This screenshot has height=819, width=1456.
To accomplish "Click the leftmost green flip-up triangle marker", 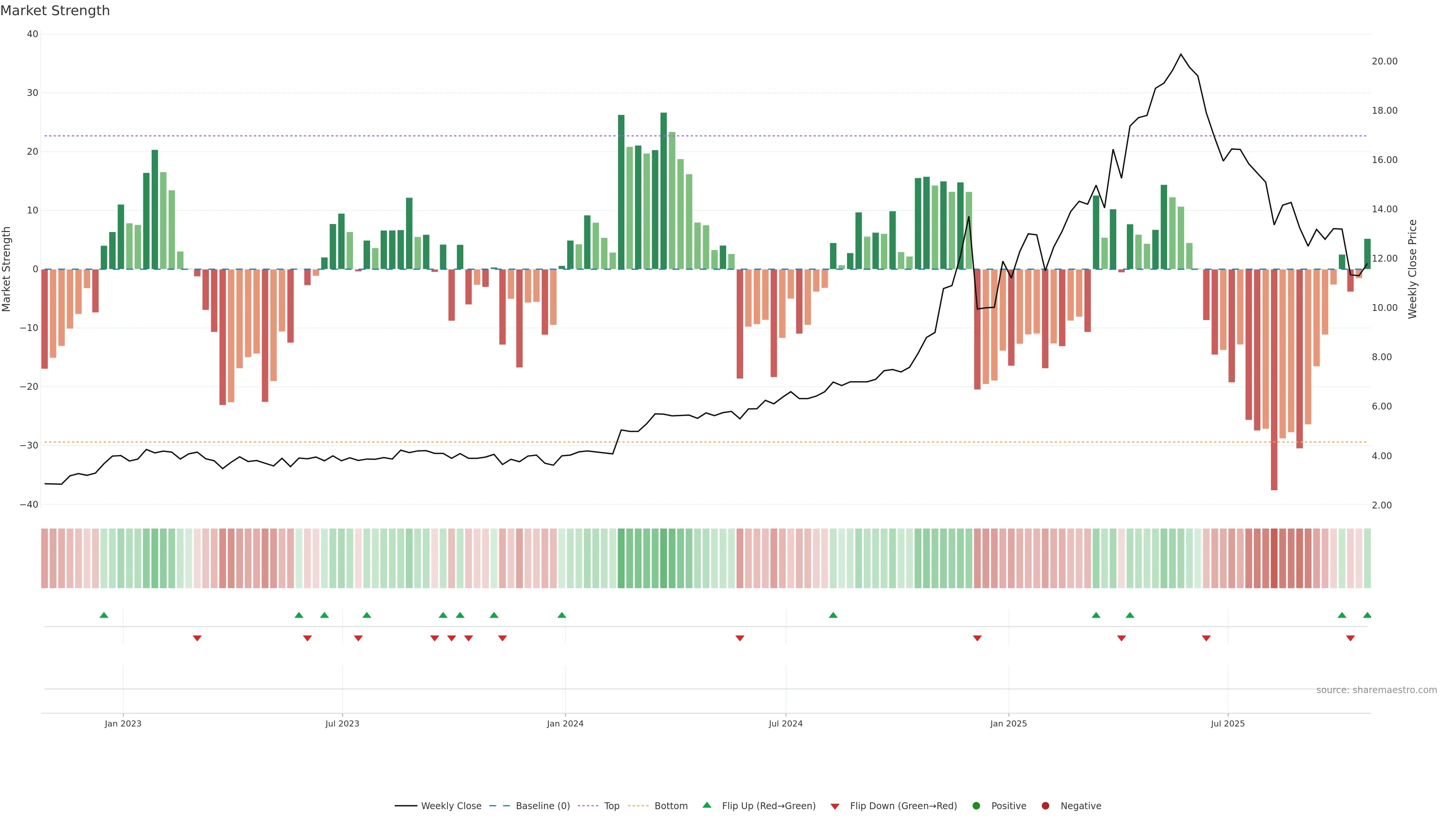I will tap(104, 615).
